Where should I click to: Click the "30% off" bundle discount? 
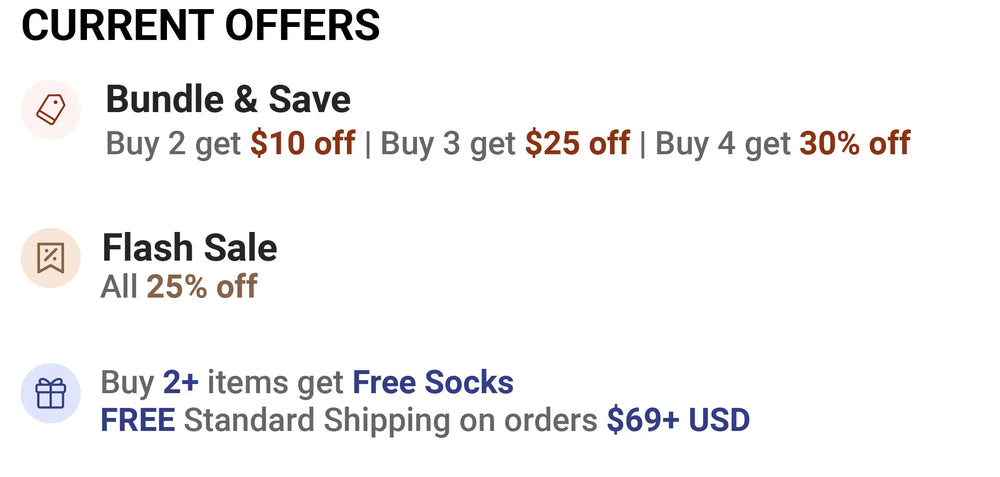point(854,144)
